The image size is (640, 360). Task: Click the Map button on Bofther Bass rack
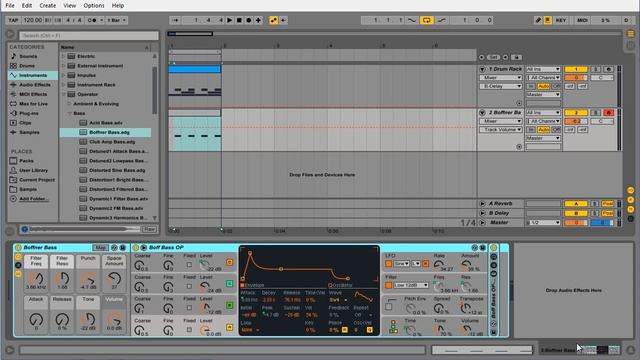pos(100,248)
